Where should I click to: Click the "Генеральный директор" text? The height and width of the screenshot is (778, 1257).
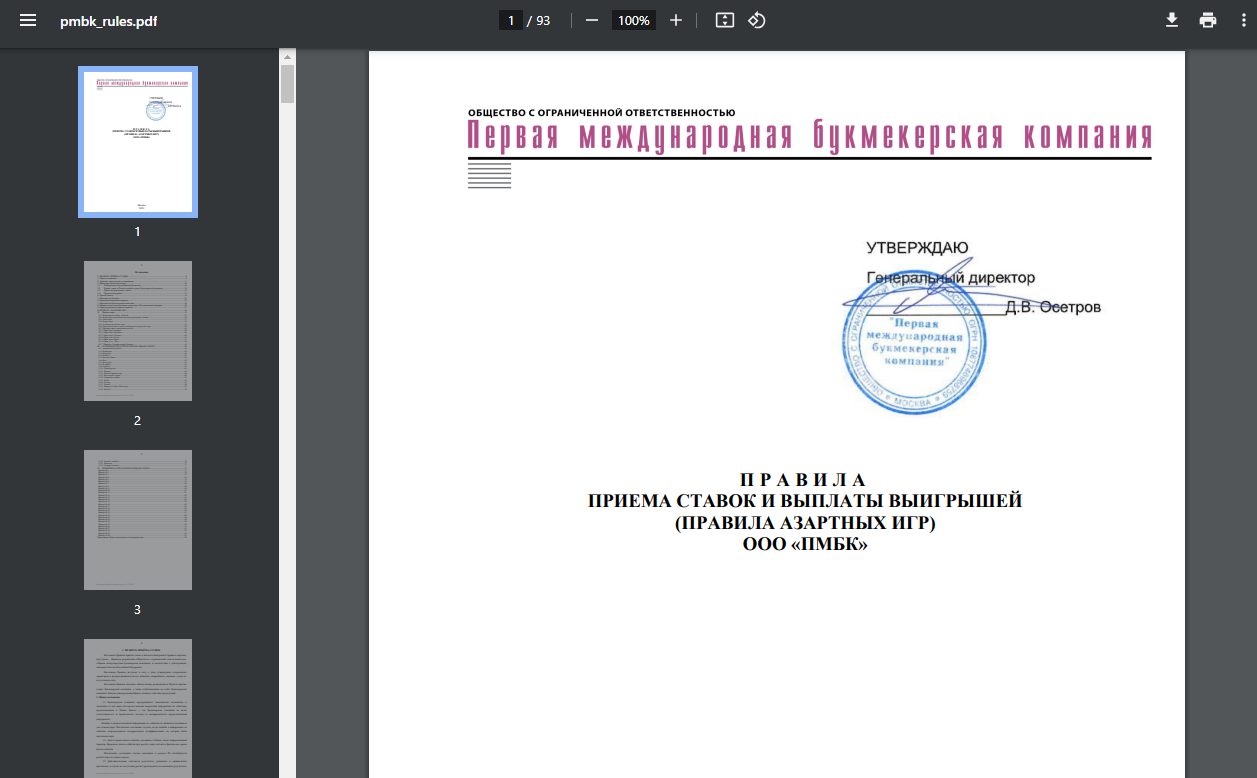tap(951, 277)
